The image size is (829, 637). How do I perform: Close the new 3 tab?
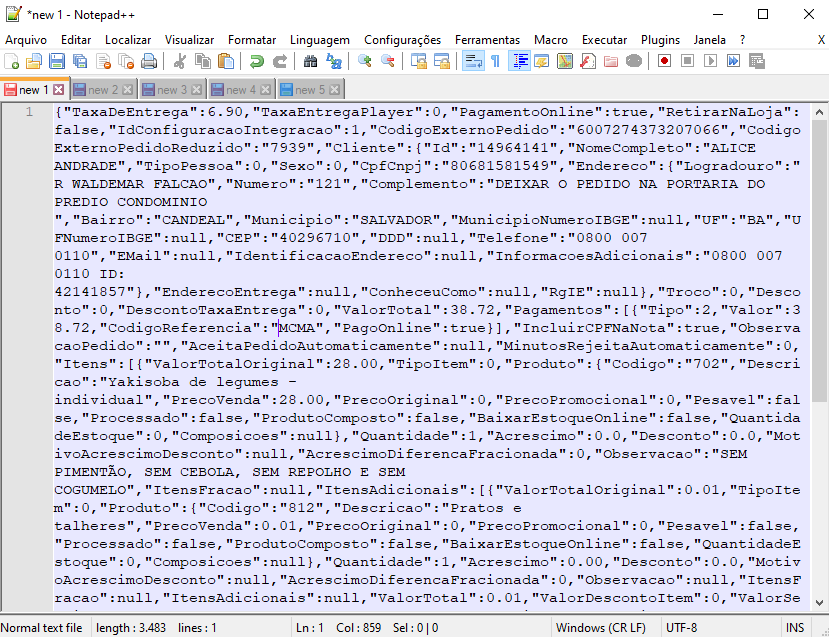coord(197,90)
